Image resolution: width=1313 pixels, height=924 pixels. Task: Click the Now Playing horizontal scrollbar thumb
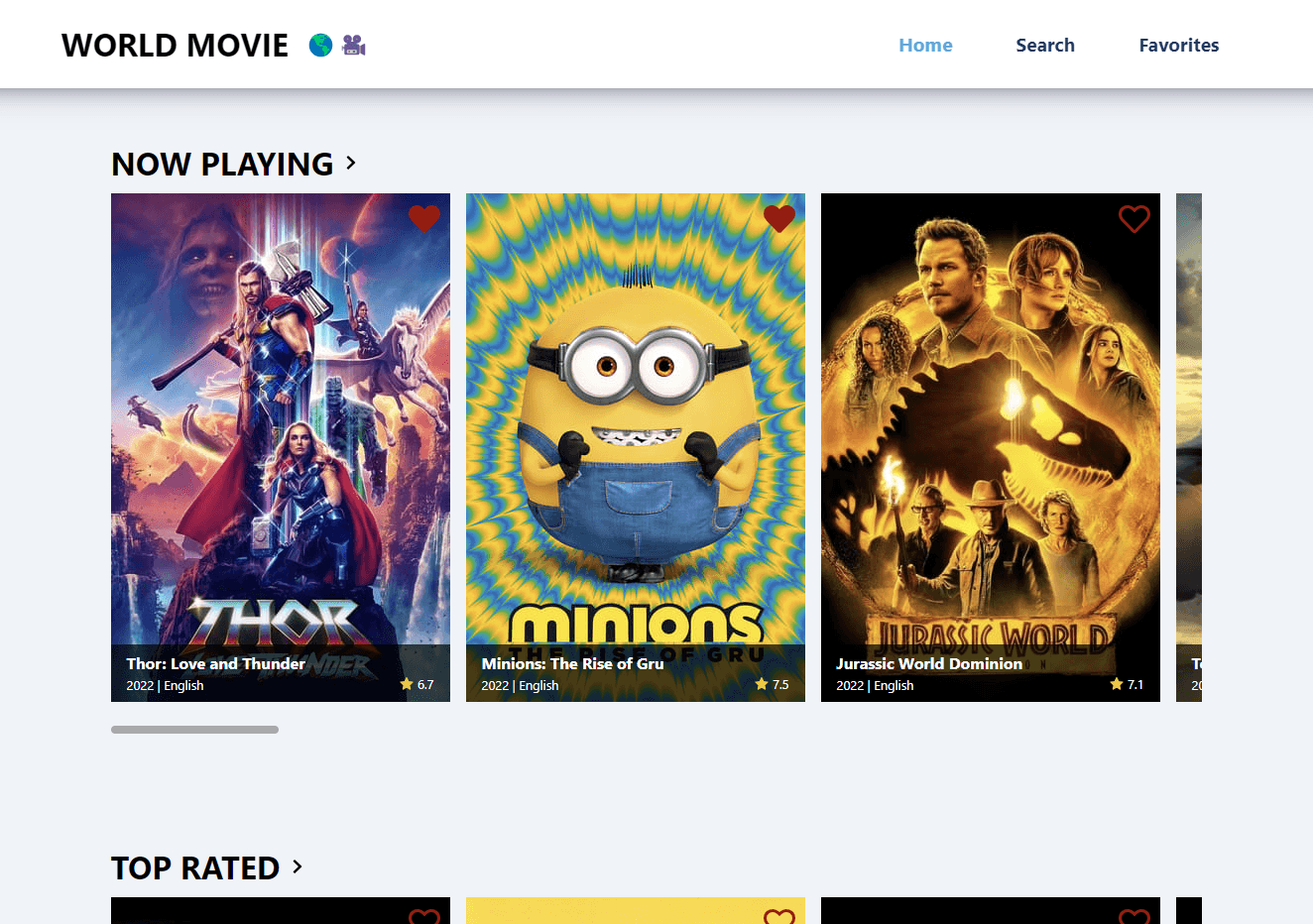point(194,730)
